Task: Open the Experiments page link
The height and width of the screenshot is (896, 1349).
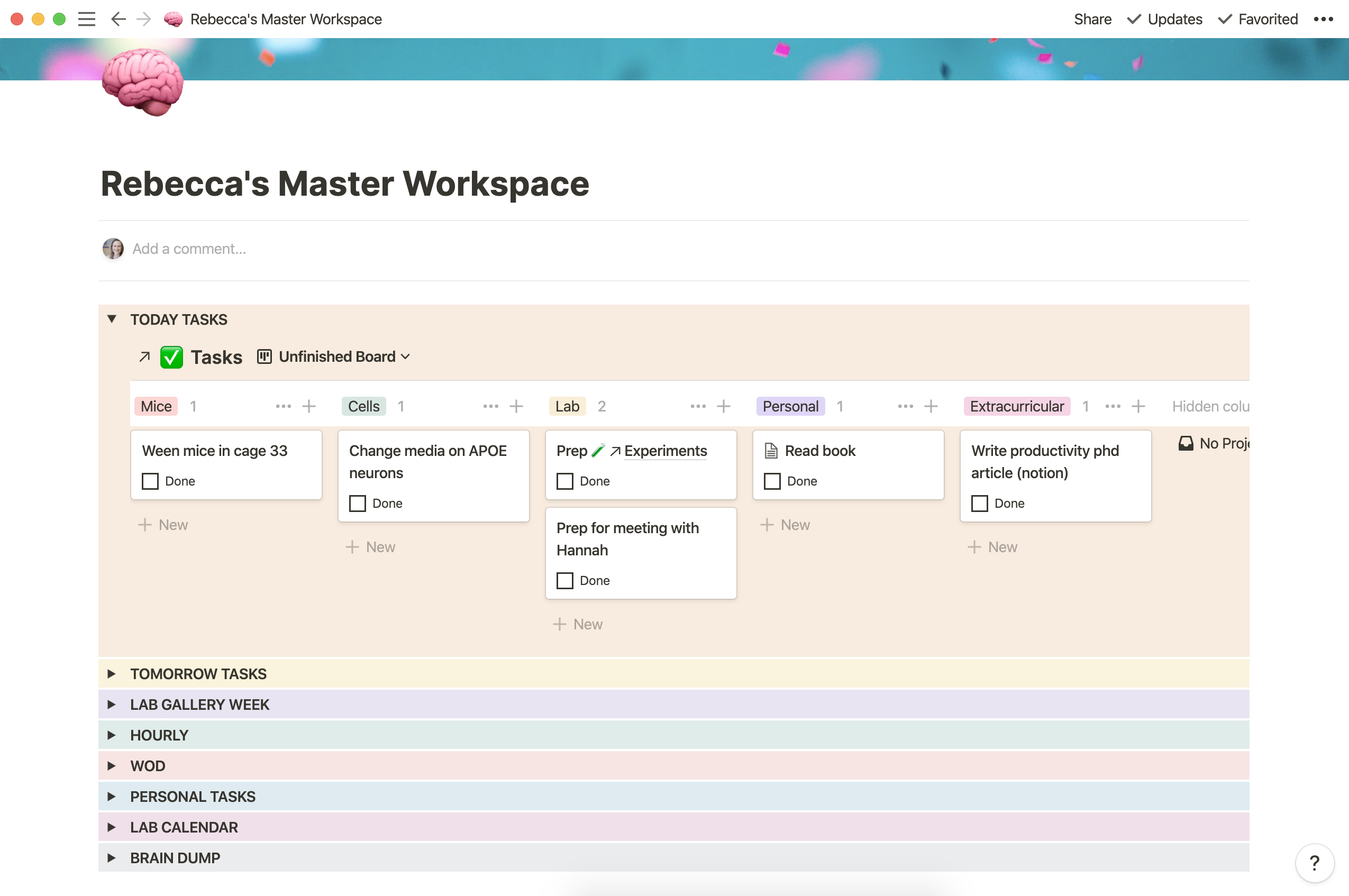Action: point(665,451)
